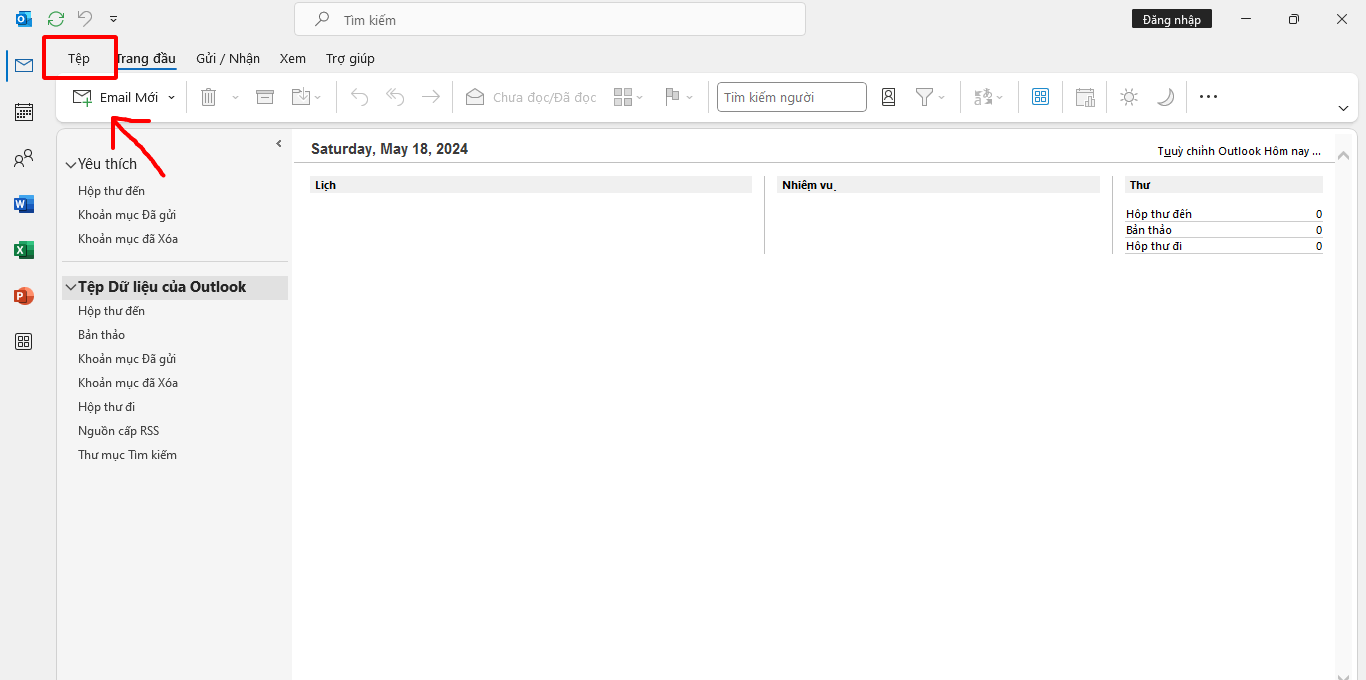Viewport: 1366px width, 680px height.
Task: Open the Calendar view in left sidebar
Action: tap(24, 112)
